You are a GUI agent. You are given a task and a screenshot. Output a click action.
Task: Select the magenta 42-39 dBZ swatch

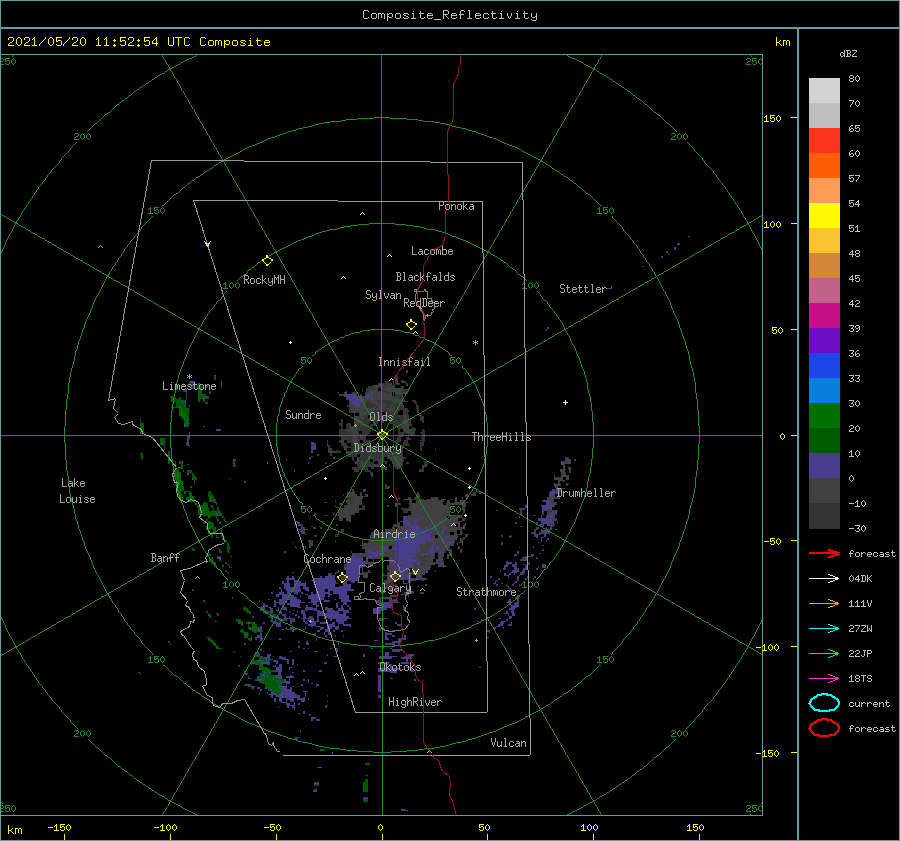824,315
